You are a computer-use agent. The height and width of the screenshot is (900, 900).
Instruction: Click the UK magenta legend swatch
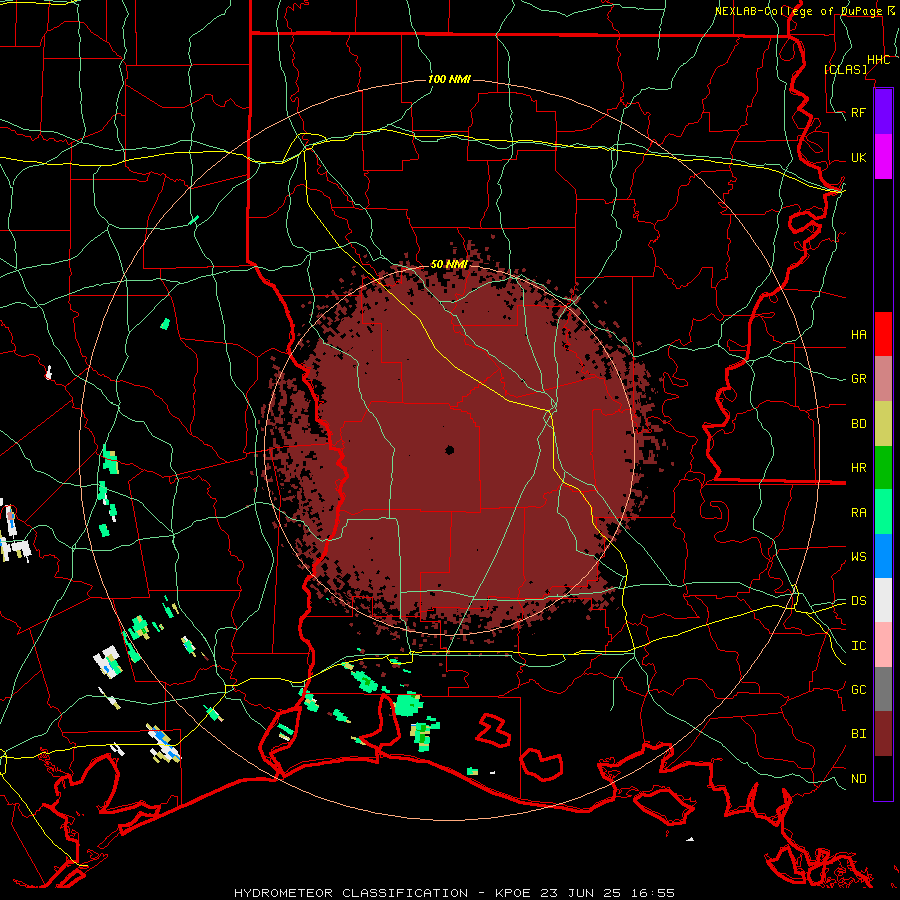click(x=883, y=157)
